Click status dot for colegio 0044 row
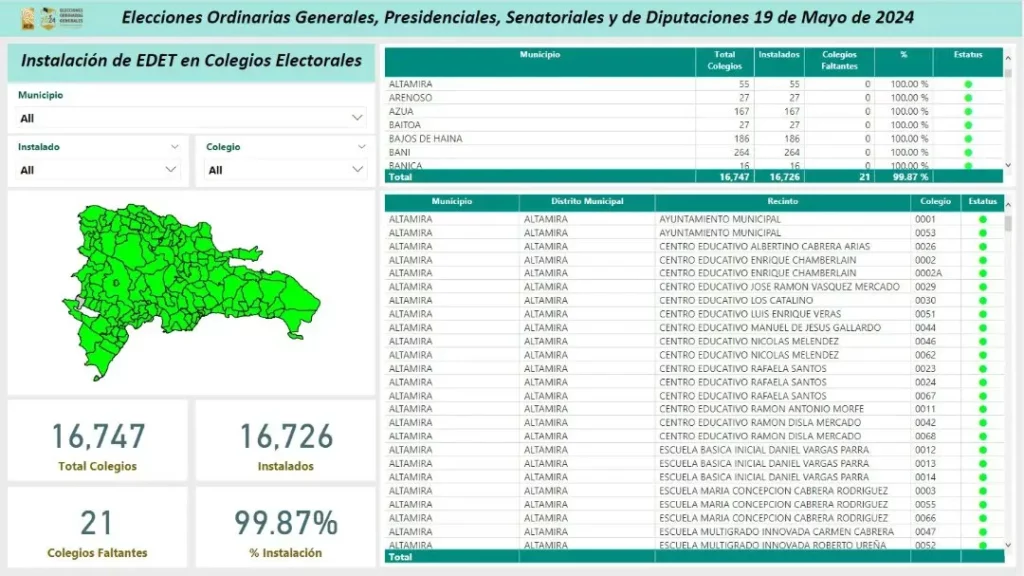 (982, 328)
